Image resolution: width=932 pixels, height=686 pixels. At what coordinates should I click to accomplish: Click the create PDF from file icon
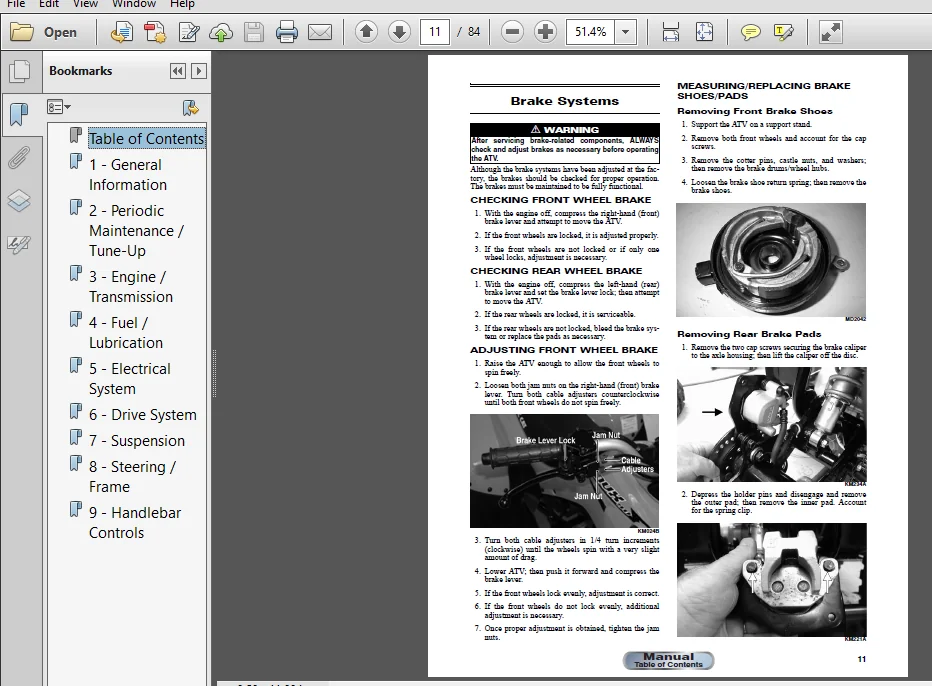[x=122, y=32]
